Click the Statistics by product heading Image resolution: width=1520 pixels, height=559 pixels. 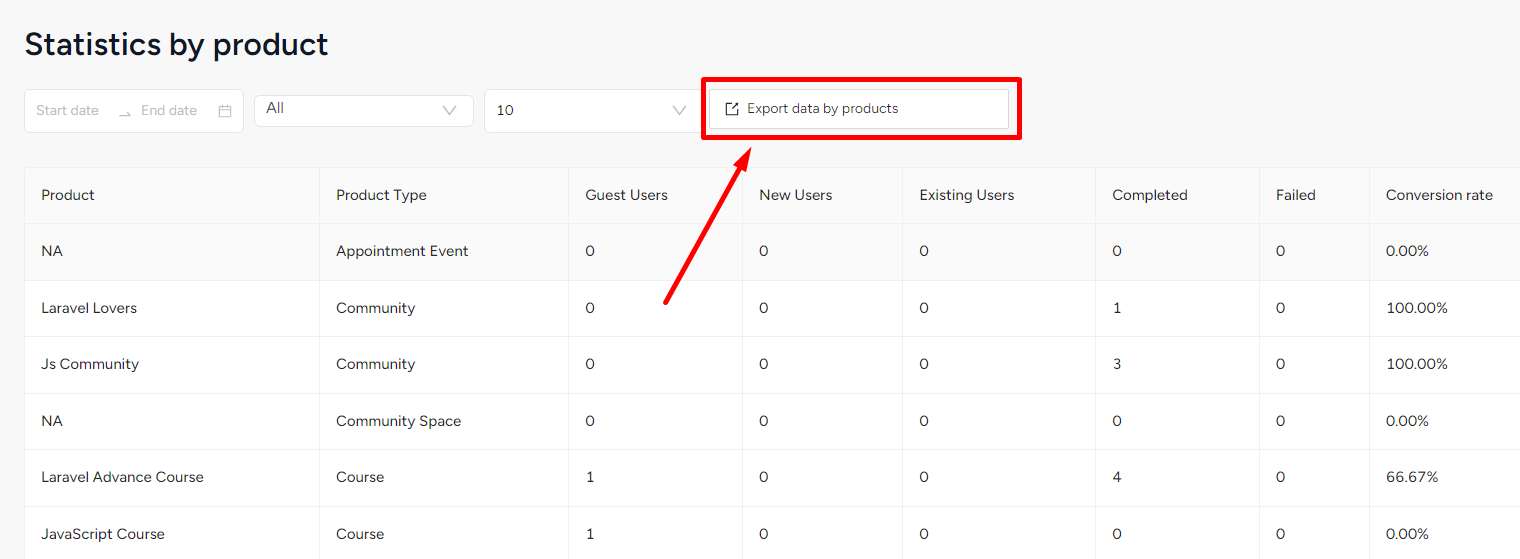176,44
